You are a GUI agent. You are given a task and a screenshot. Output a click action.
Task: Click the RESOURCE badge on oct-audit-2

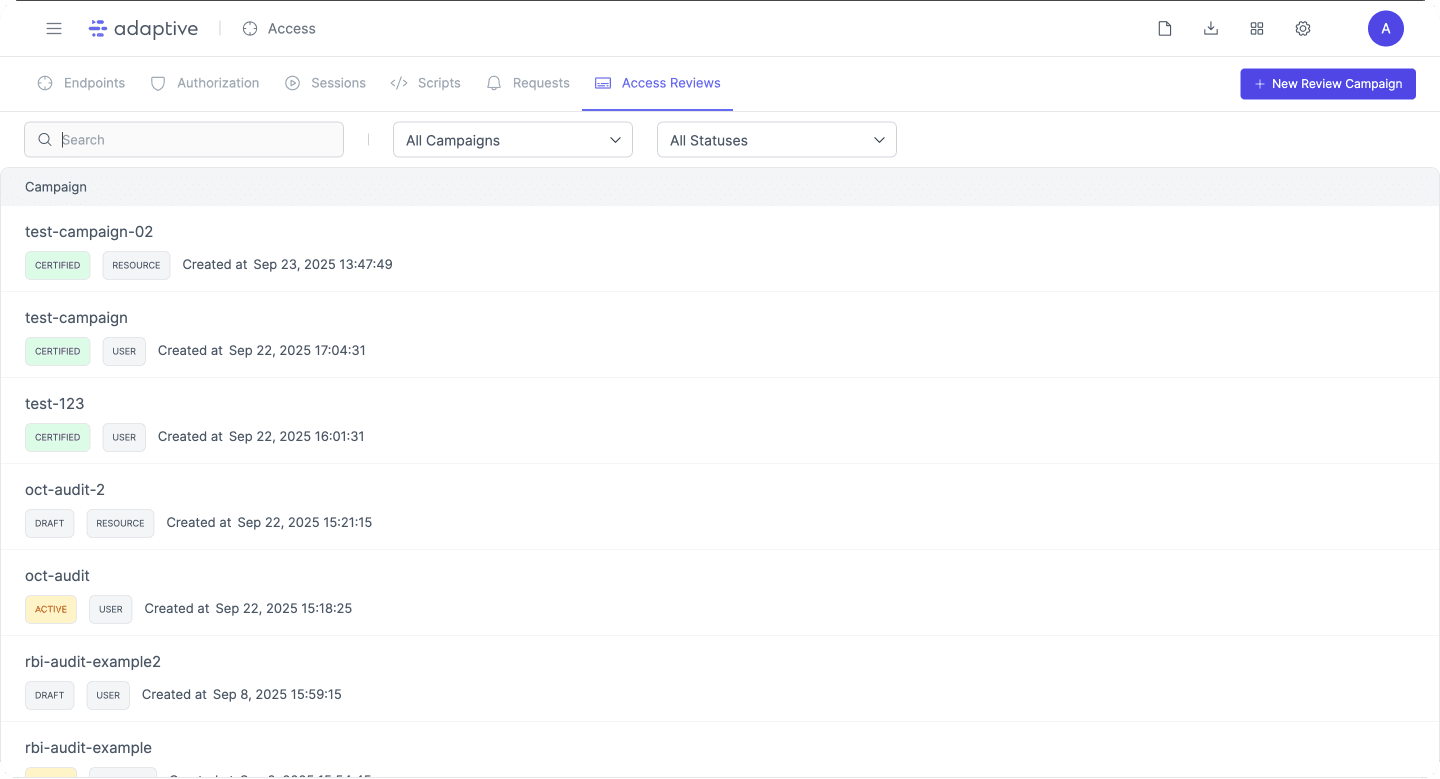point(121,523)
